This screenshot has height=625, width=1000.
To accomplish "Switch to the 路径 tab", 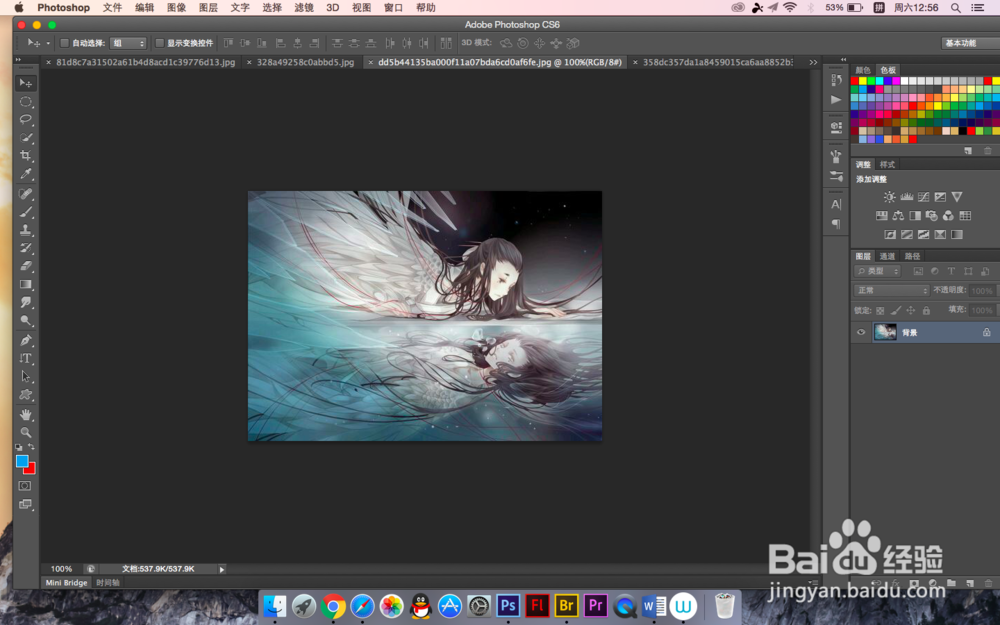I will point(912,256).
